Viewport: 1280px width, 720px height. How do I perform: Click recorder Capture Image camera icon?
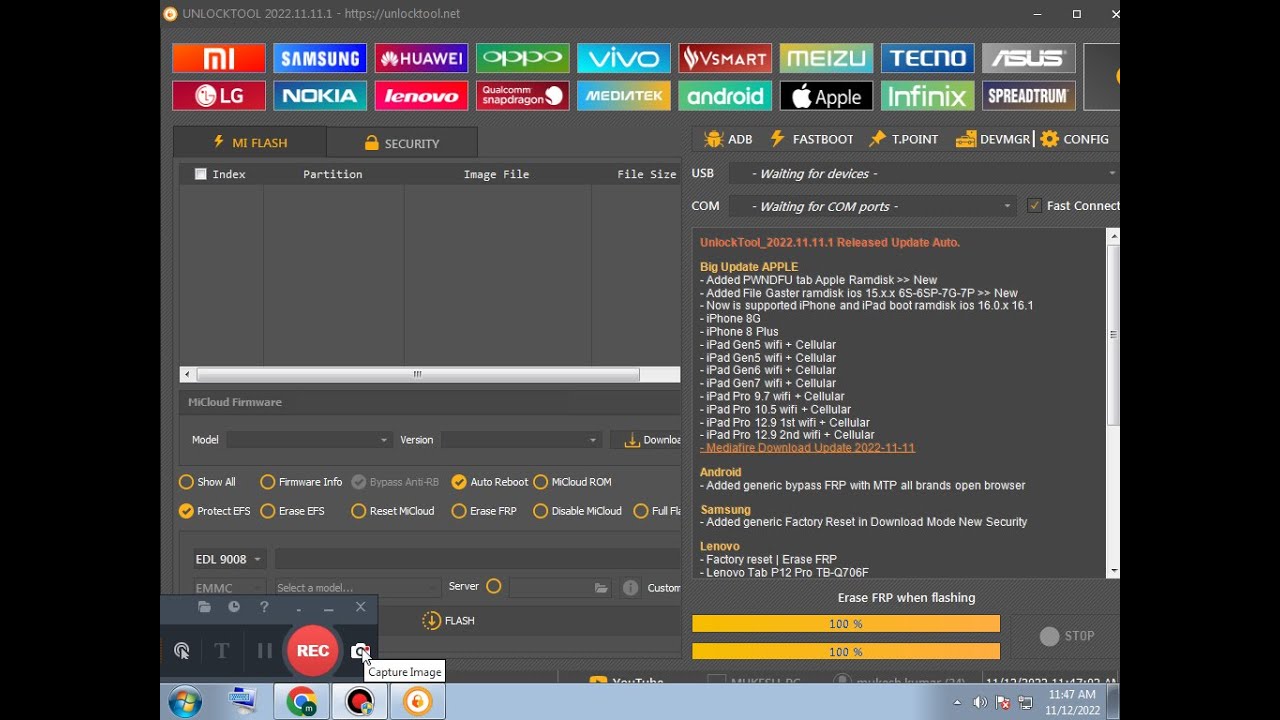[x=360, y=651]
